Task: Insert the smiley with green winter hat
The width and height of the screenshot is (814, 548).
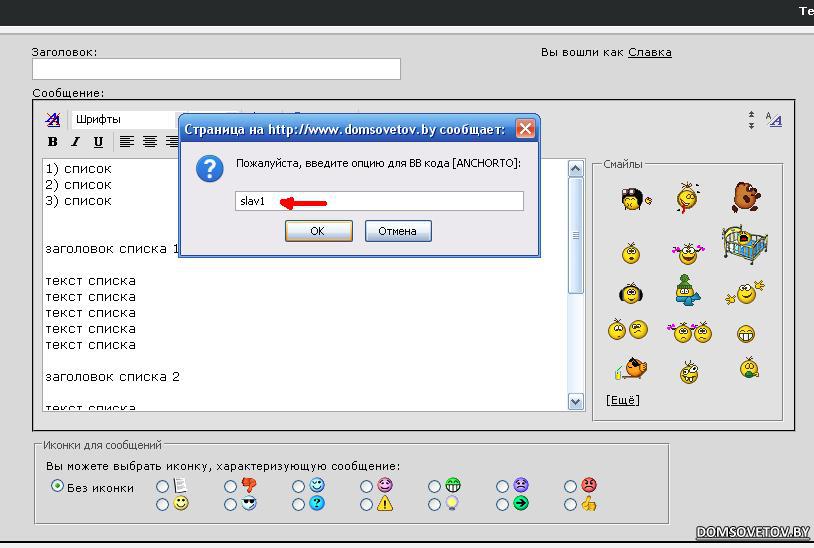Action: [x=687, y=290]
